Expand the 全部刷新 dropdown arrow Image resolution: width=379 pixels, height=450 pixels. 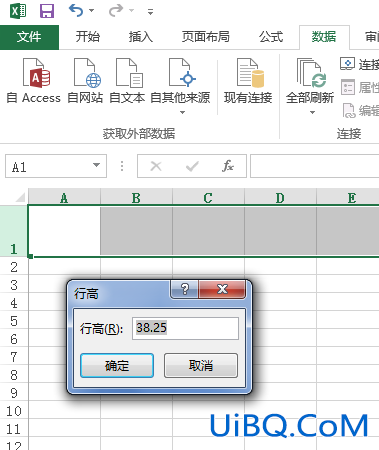click(x=312, y=113)
